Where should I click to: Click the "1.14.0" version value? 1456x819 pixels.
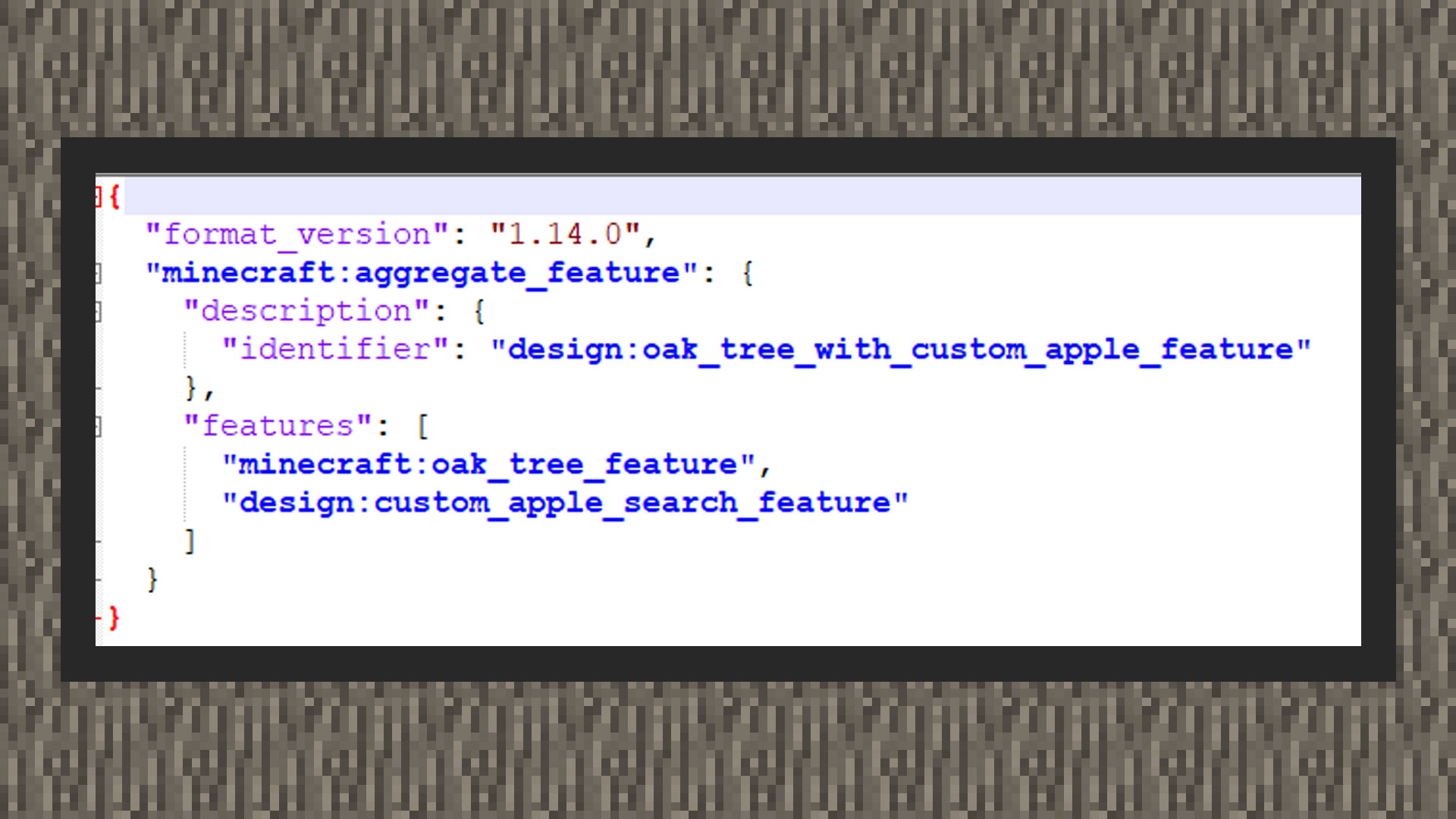[566, 234]
